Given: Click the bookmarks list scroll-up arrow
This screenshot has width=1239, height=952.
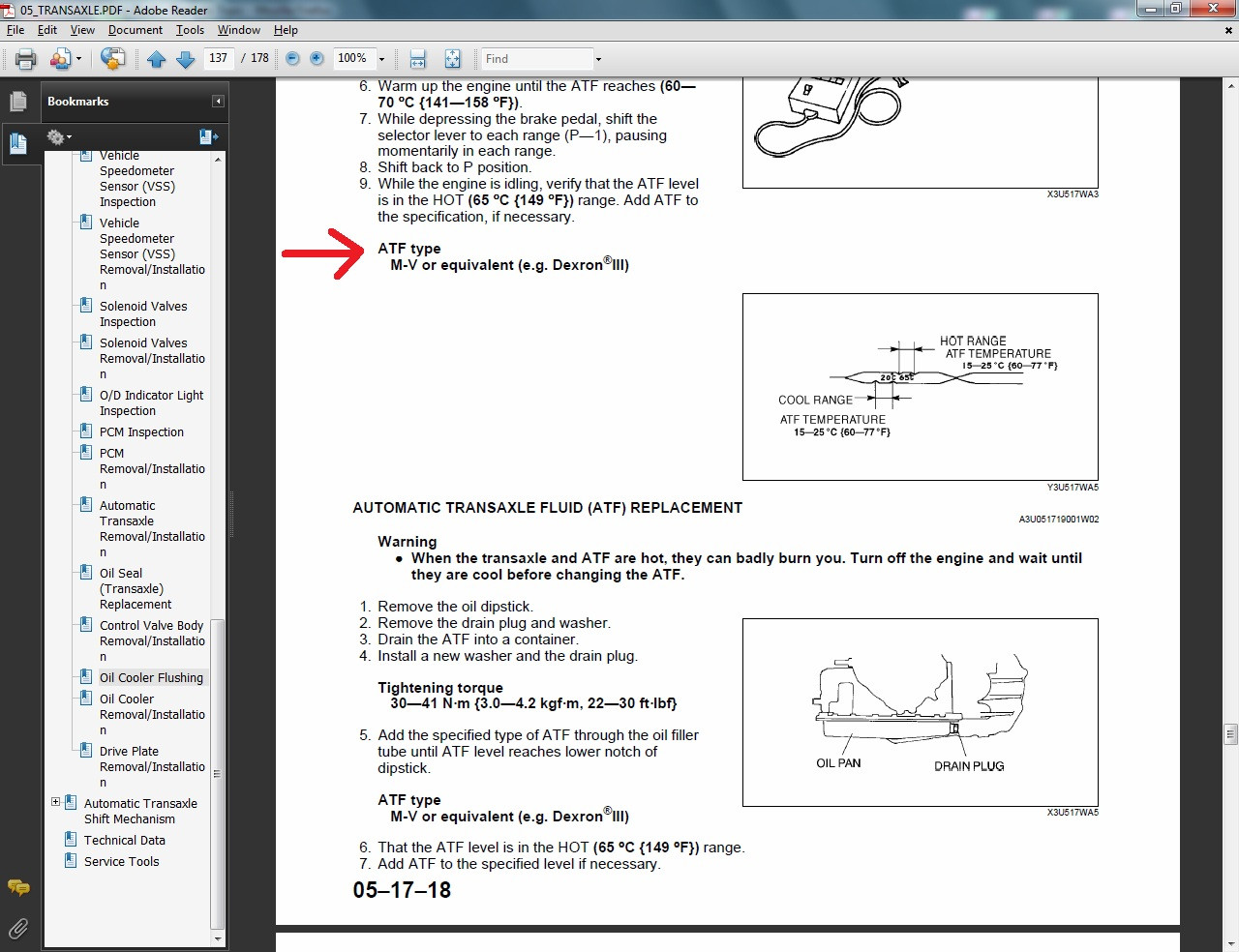Looking at the screenshot, I should [218, 159].
